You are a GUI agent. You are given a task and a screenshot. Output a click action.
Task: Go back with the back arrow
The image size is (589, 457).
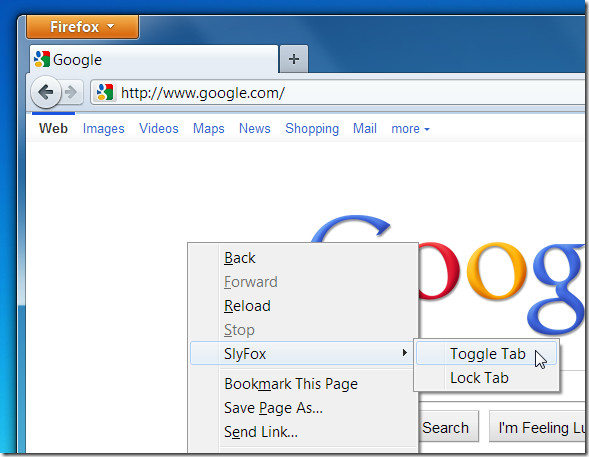pos(46,92)
